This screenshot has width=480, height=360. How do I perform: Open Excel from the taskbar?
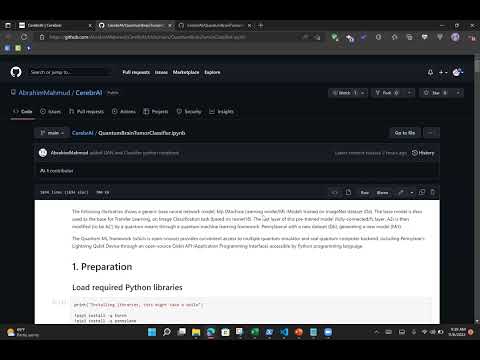[255, 332]
